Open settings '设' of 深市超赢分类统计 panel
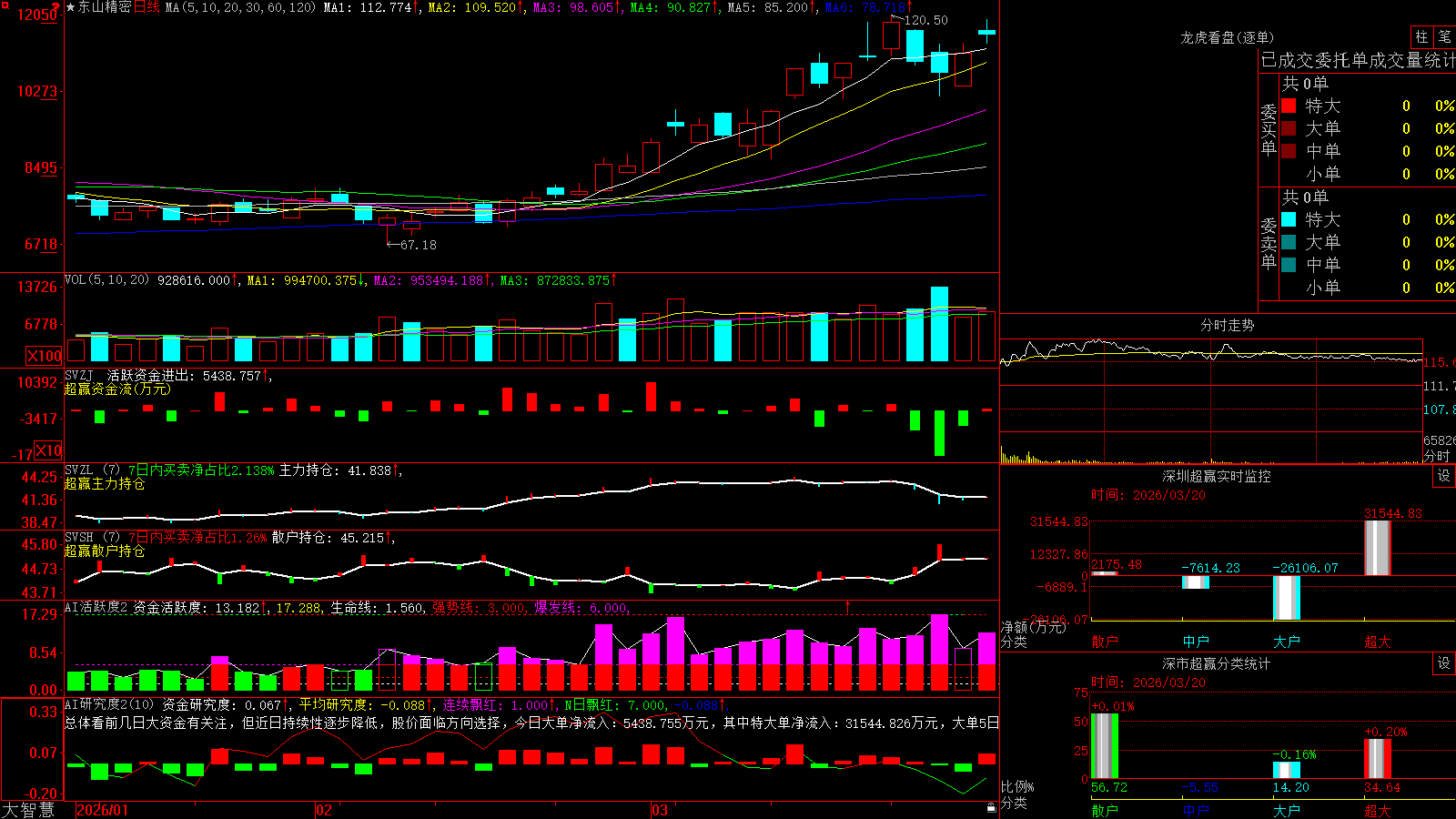Image resolution: width=1456 pixels, height=819 pixels. [x=1444, y=663]
